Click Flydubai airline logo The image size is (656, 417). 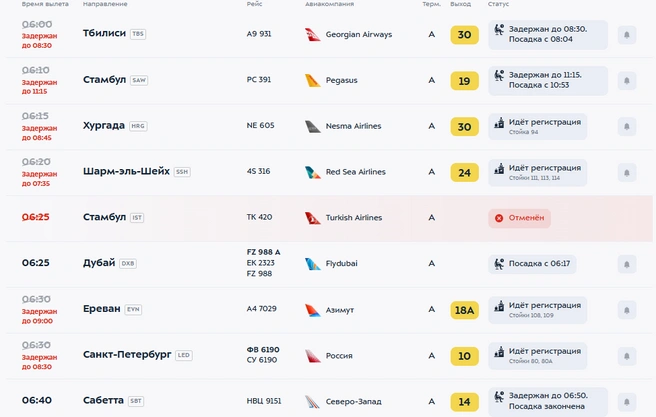point(313,264)
